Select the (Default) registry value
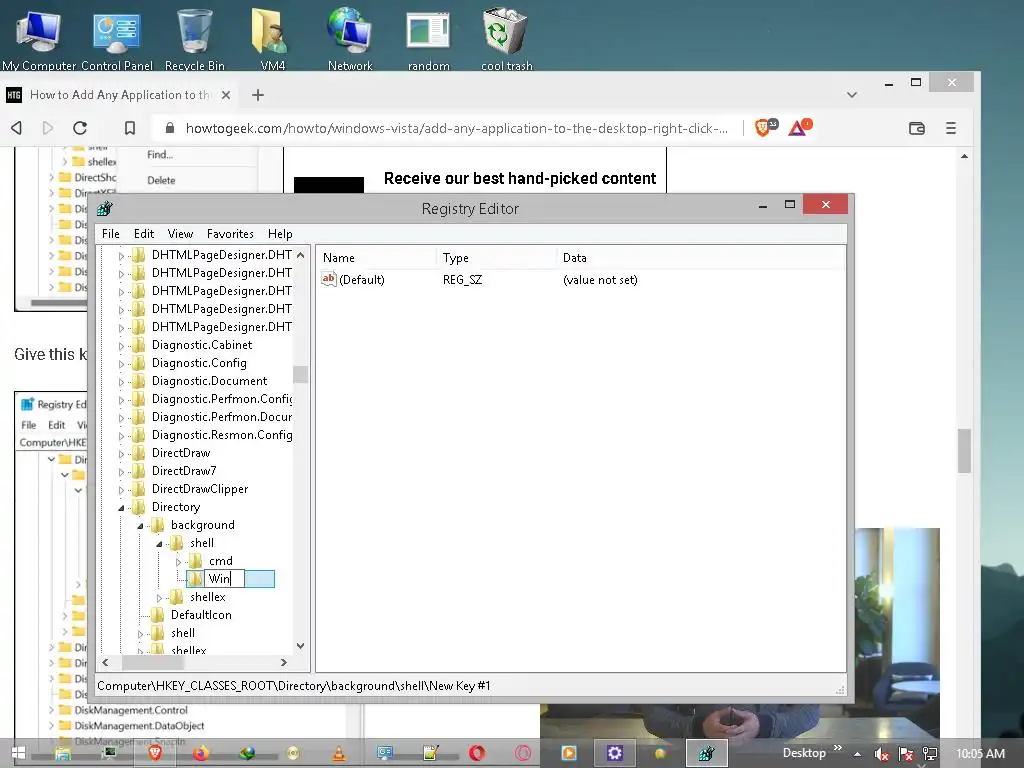Image resolution: width=1024 pixels, height=768 pixels. [x=353, y=280]
